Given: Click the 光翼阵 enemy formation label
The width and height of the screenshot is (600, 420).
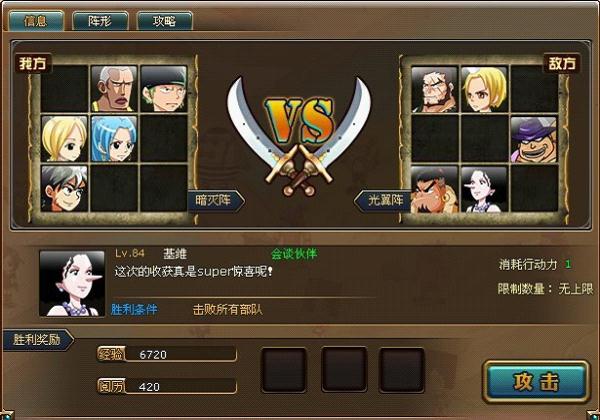Looking at the screenshot, I should point(383,200).
